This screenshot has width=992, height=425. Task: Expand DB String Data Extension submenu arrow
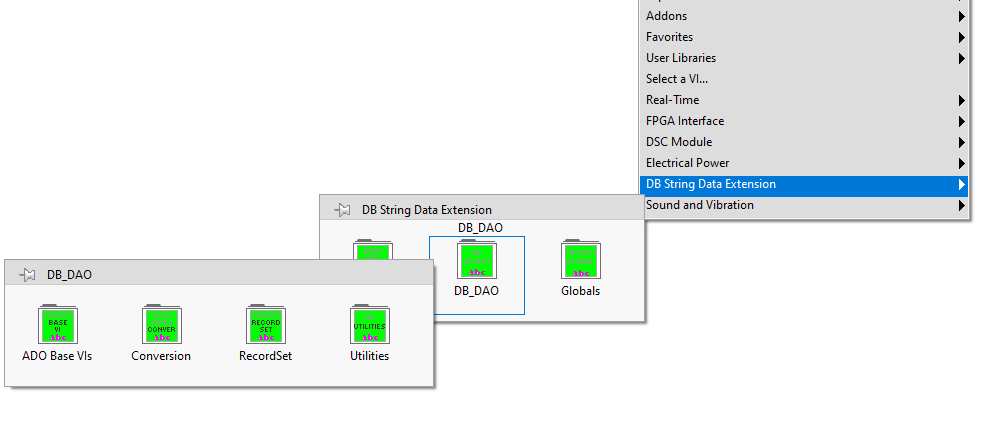(x=962, y=185)
